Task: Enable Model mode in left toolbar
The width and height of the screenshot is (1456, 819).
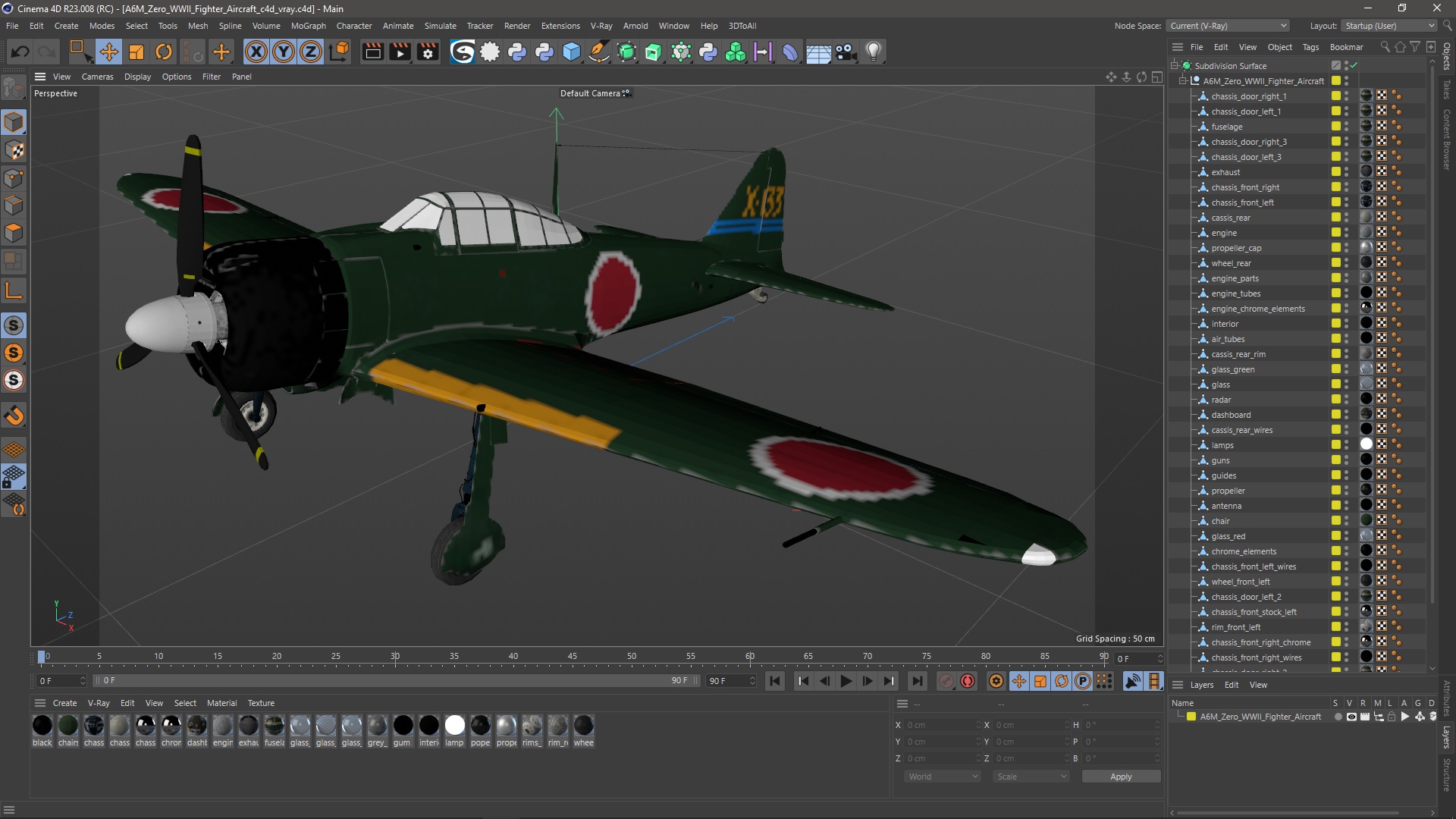Action: pos(14,122)
